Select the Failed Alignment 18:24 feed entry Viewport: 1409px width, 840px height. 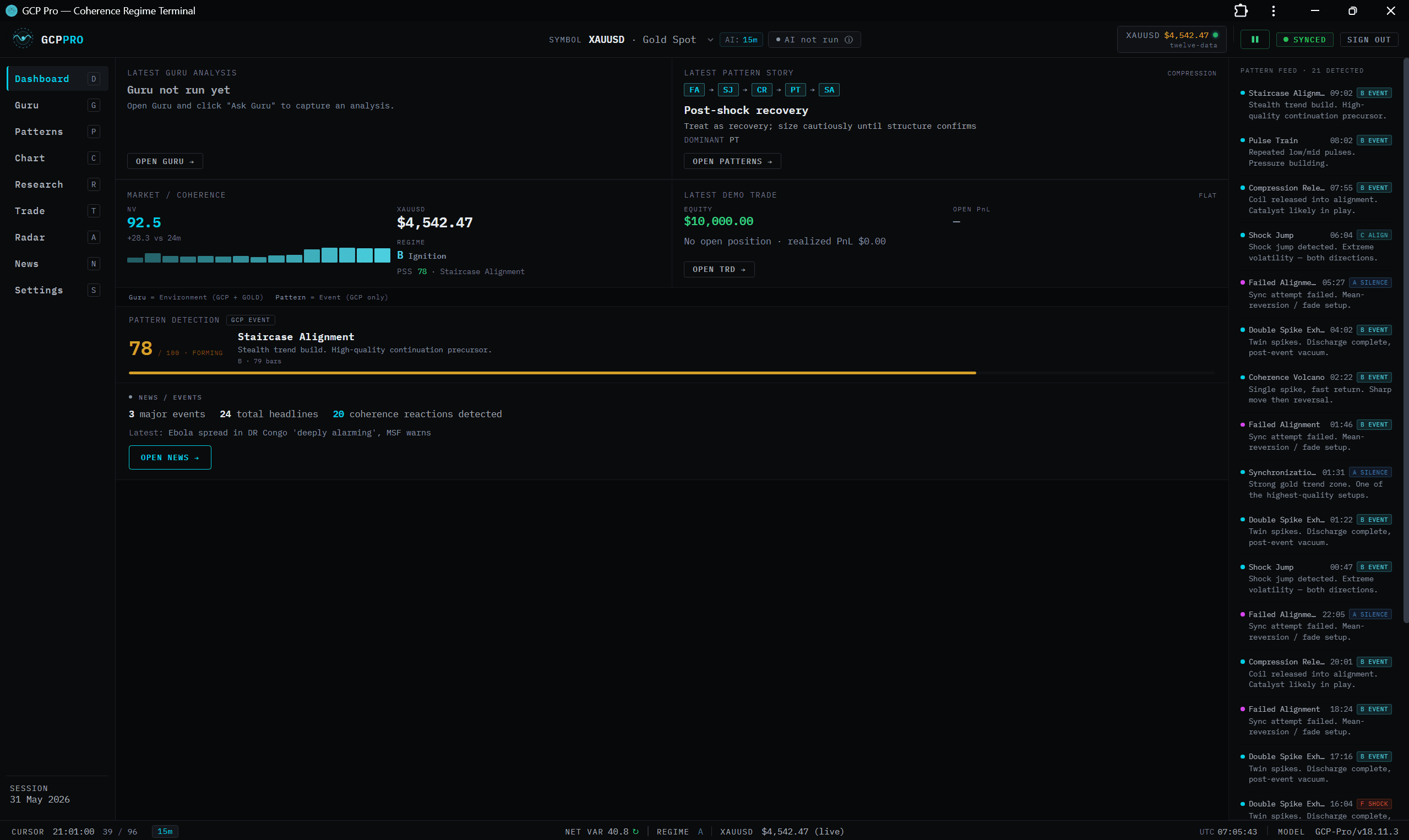[1315, 720]
